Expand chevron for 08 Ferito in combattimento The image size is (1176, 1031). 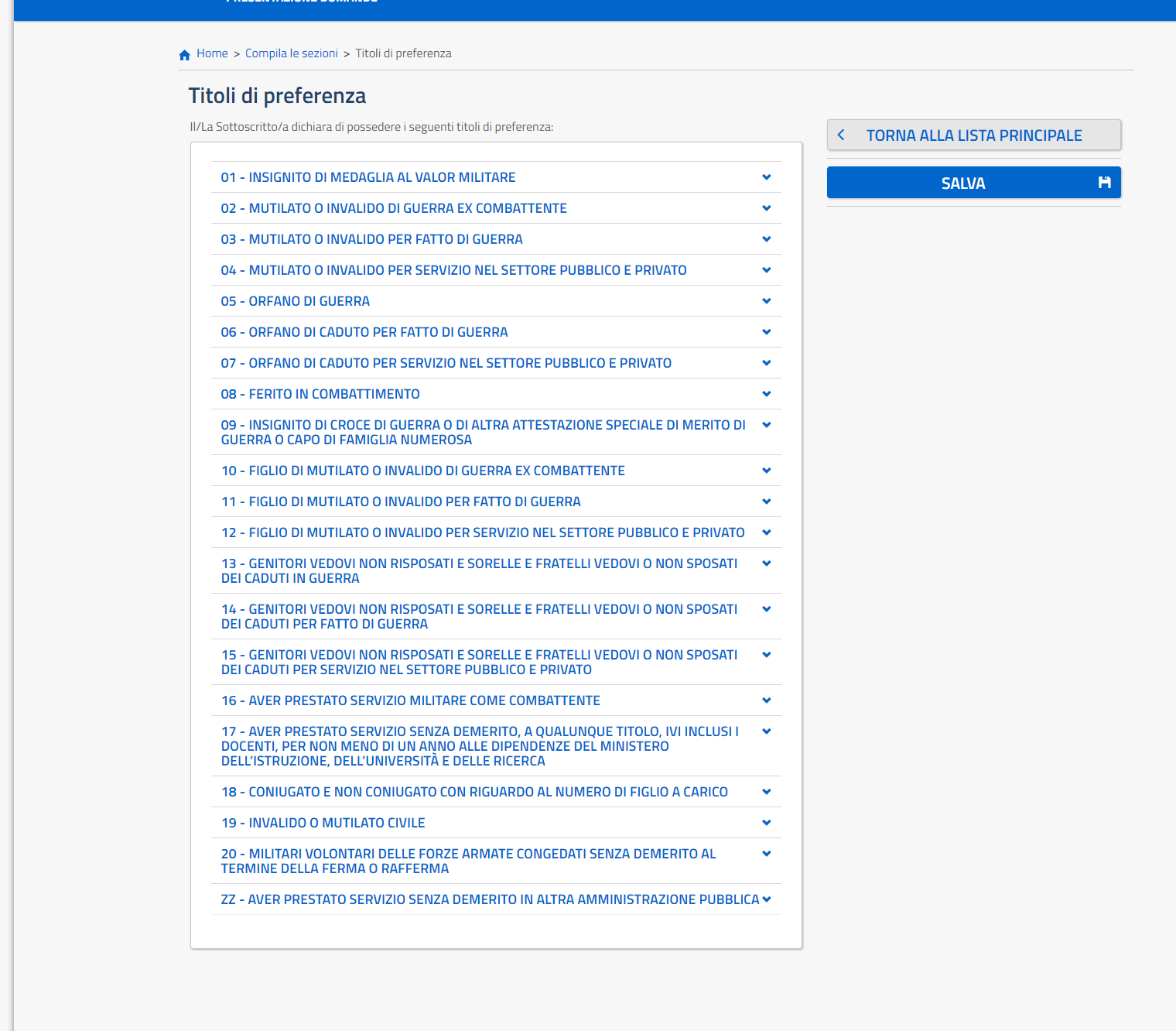click(767, 394)
